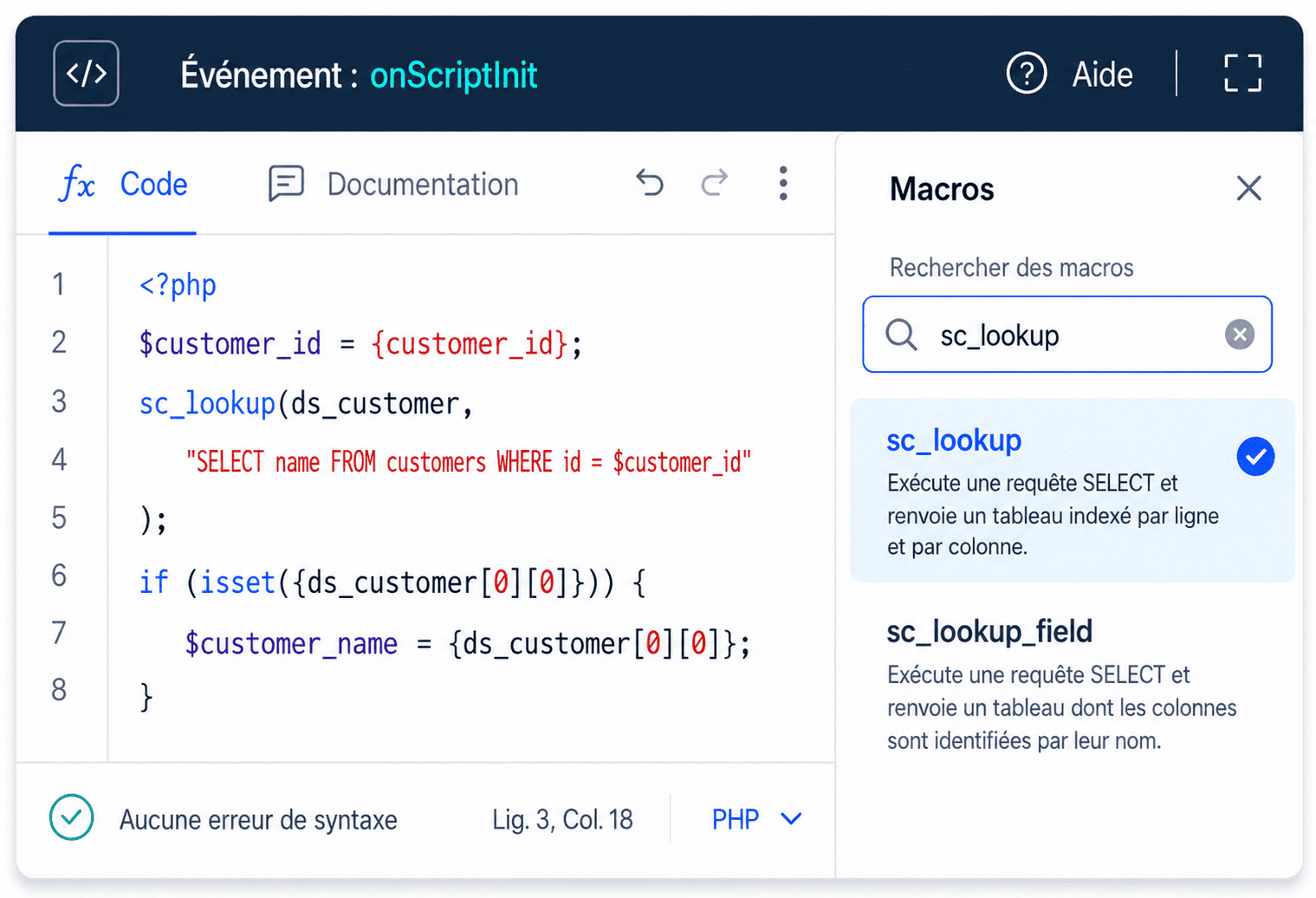Click the fx icon on the Code tab
The width and height of the screenshot is (1316, 898).
(x=77, y=184)
